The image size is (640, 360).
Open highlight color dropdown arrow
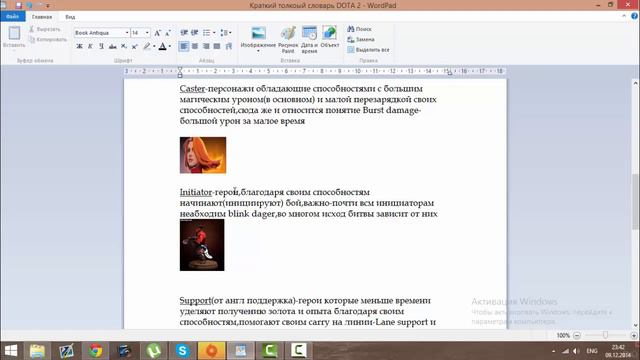pos(154,47)
